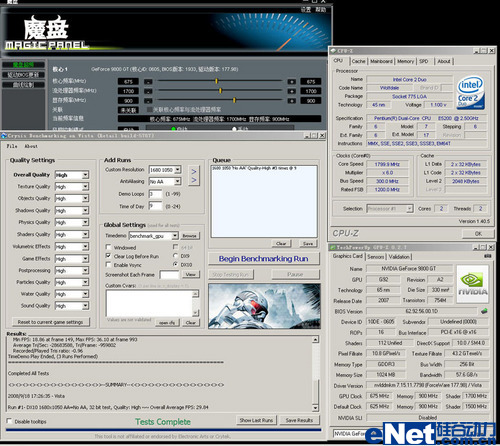Click View button for screenshot frame
Image resolution: width=500 pixels, height=446 pixels.
[191, 274]
